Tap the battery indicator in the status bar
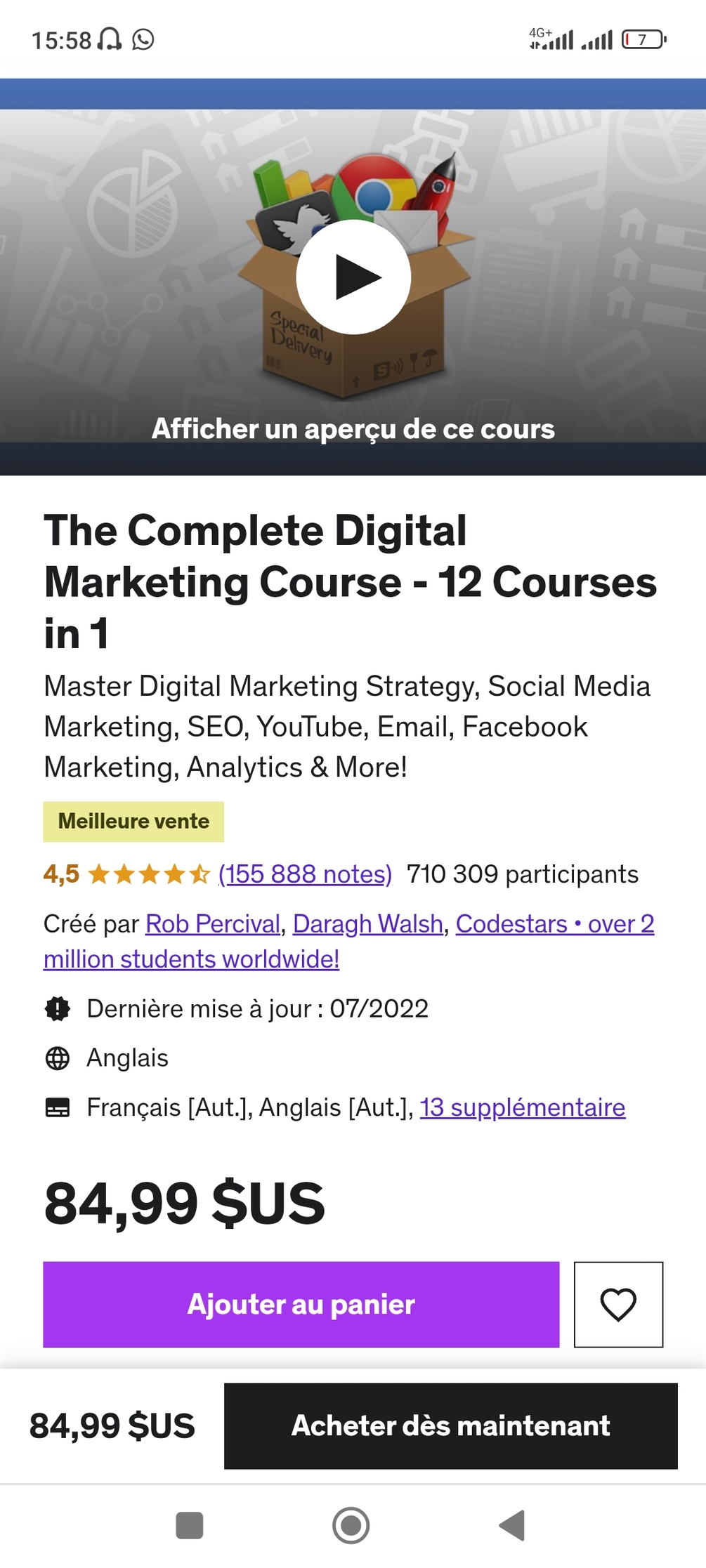The image size is (706, 1568). click(x=643, y=40)
